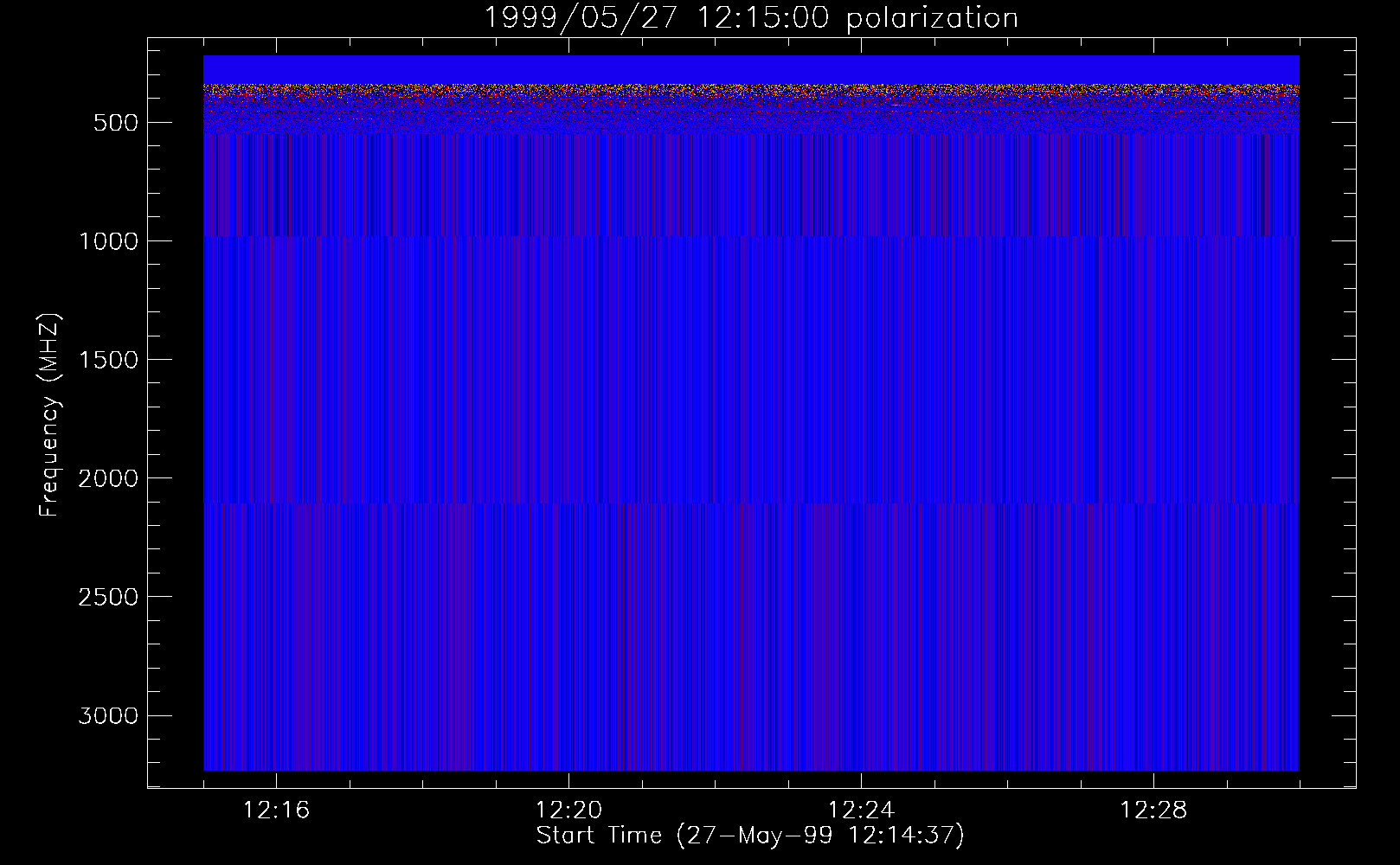Select the 1500 frequency tick label

tap(108, 360)
